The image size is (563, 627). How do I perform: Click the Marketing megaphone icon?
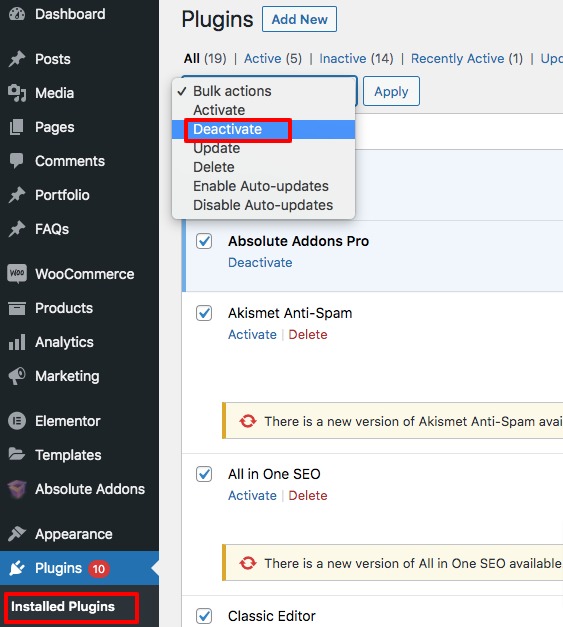17,376
